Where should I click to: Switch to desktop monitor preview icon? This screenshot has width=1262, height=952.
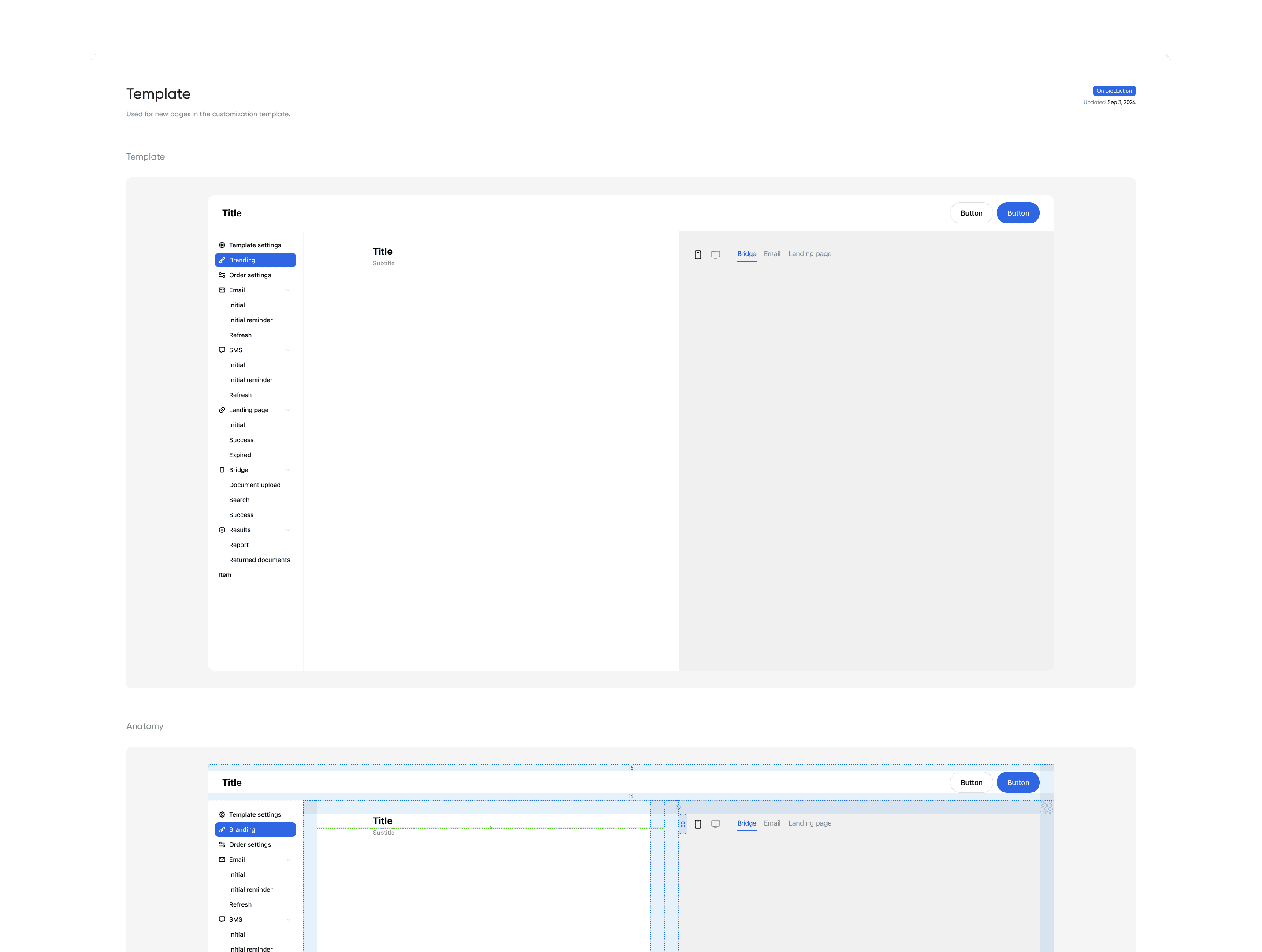(x=716, y=255)
